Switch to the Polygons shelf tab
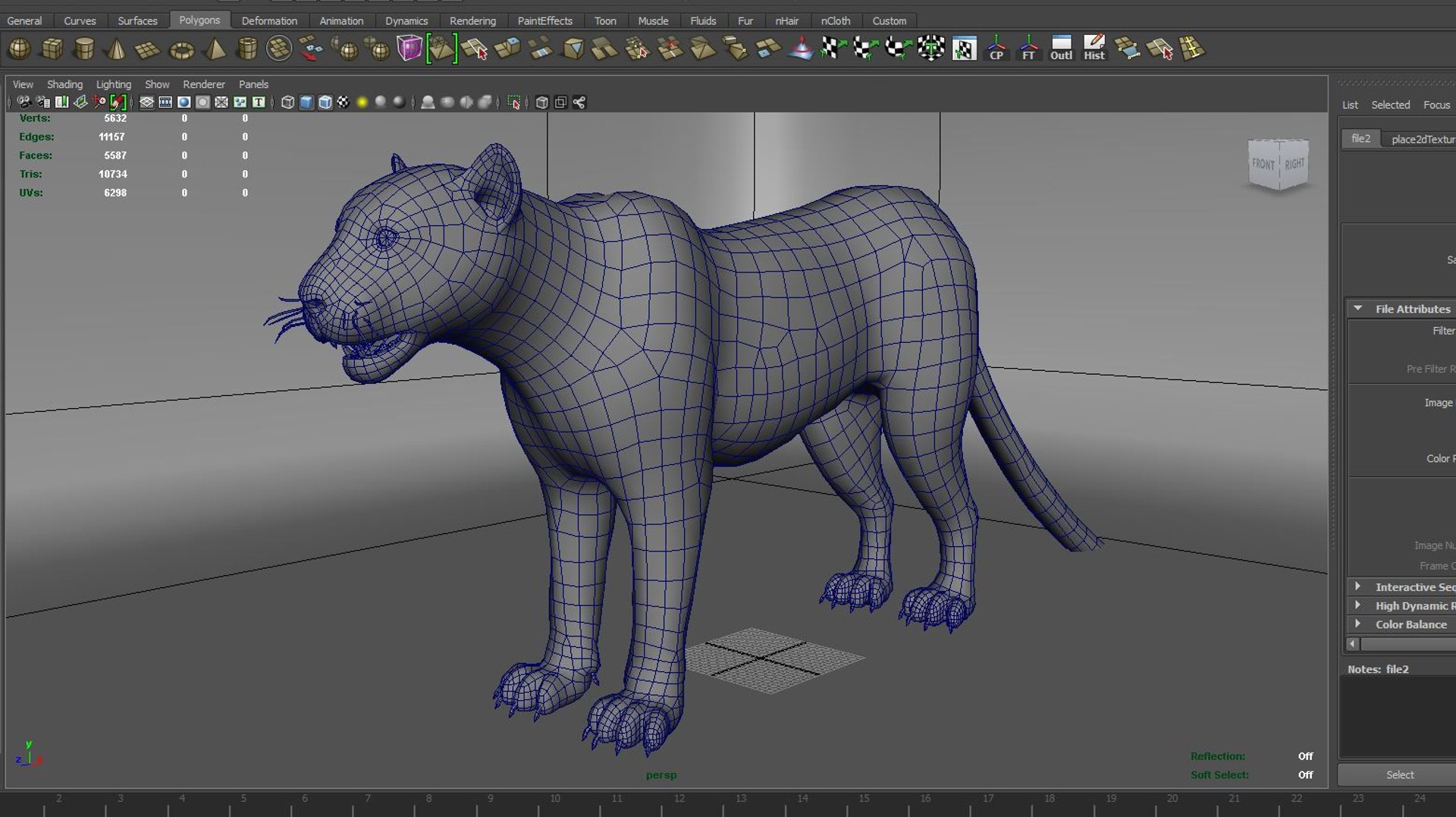 [199, 20]
